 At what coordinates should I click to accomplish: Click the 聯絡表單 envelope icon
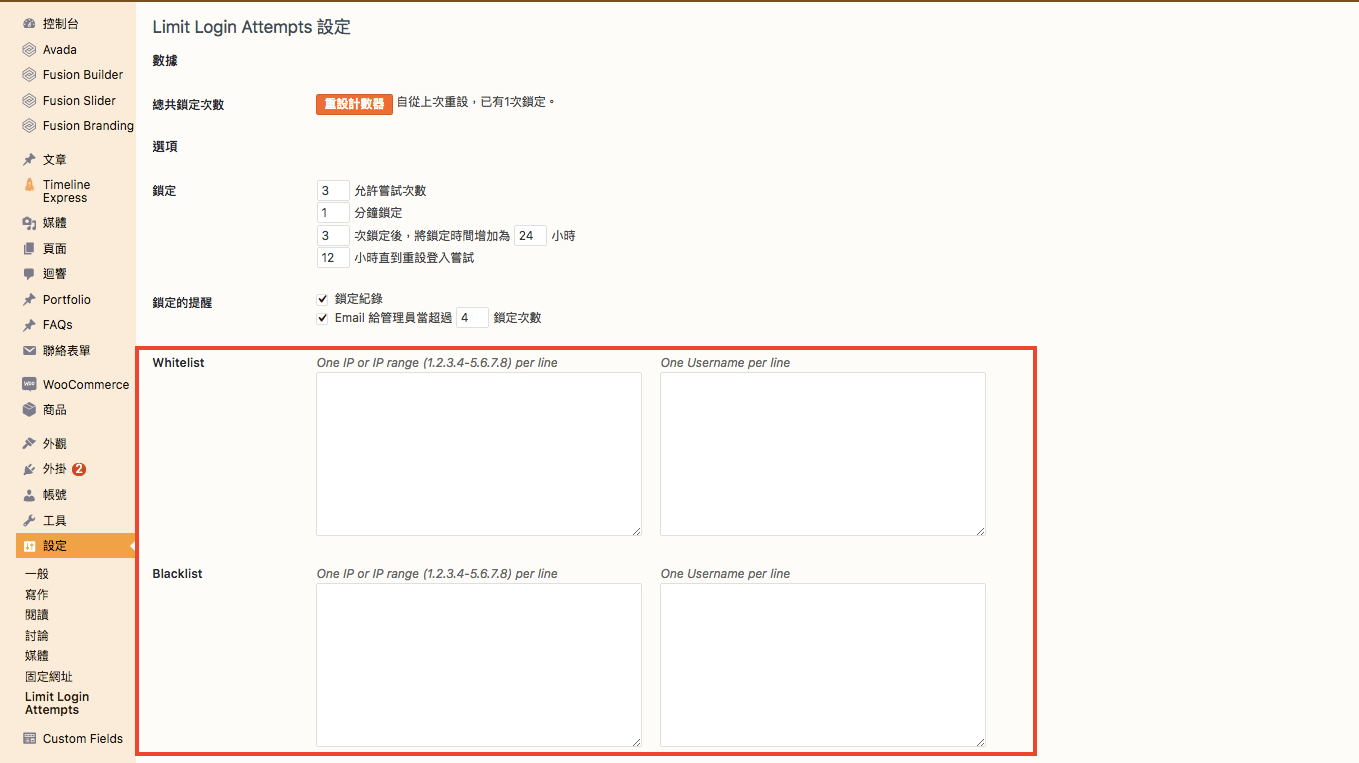30,351
